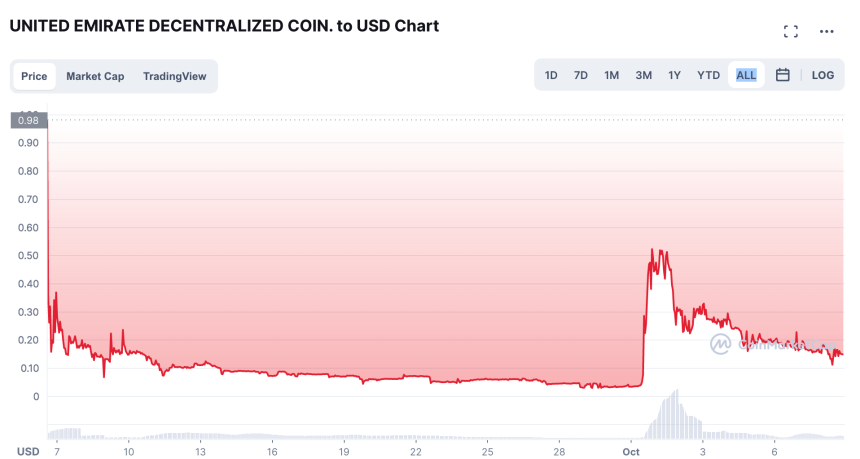Screen dimensions: 860x459
Task: Select the 7D time range
Action: pyautogui.click(x=580, y=75)
